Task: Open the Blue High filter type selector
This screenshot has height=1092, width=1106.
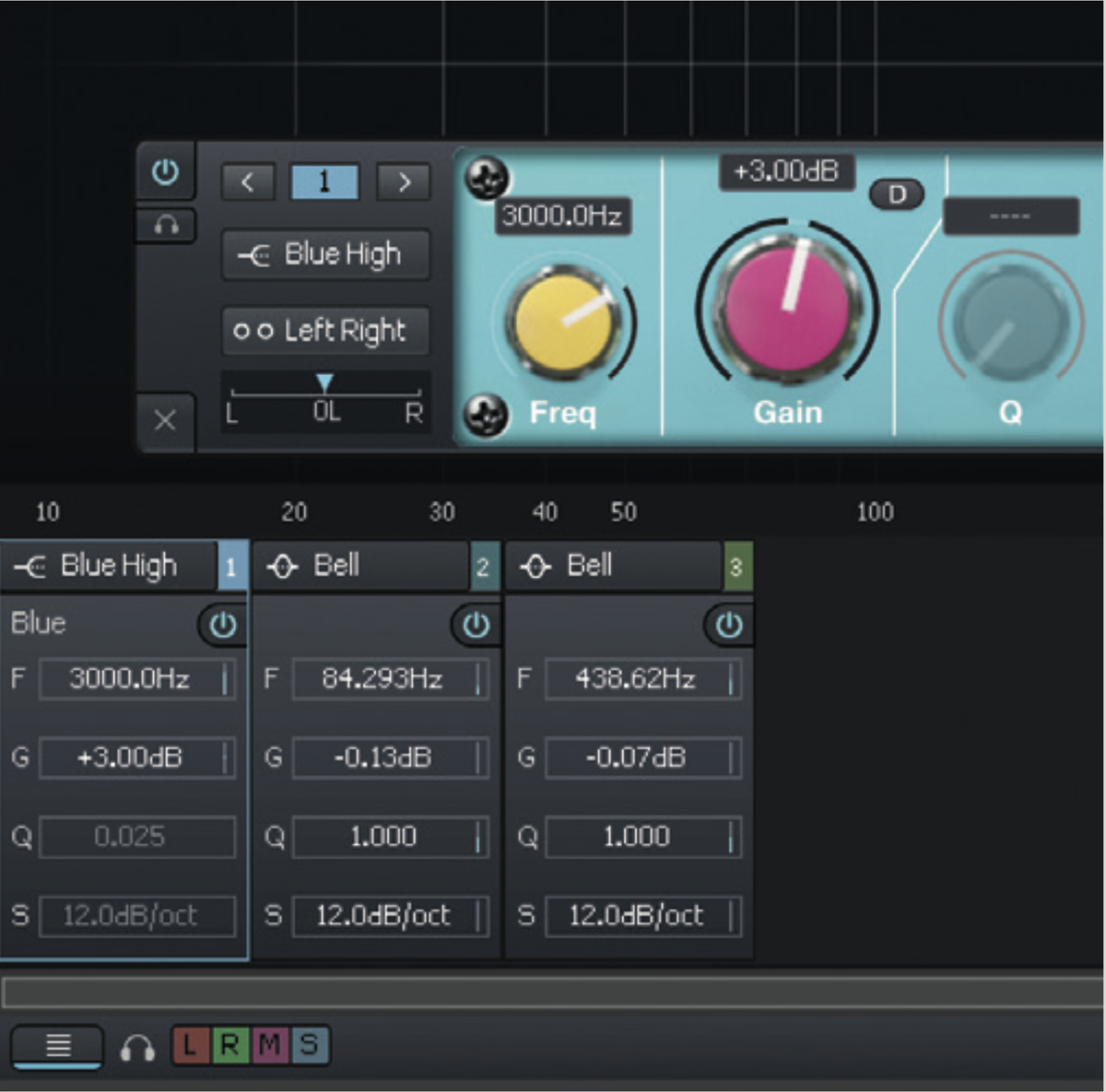Action: [x=325, y=254]
